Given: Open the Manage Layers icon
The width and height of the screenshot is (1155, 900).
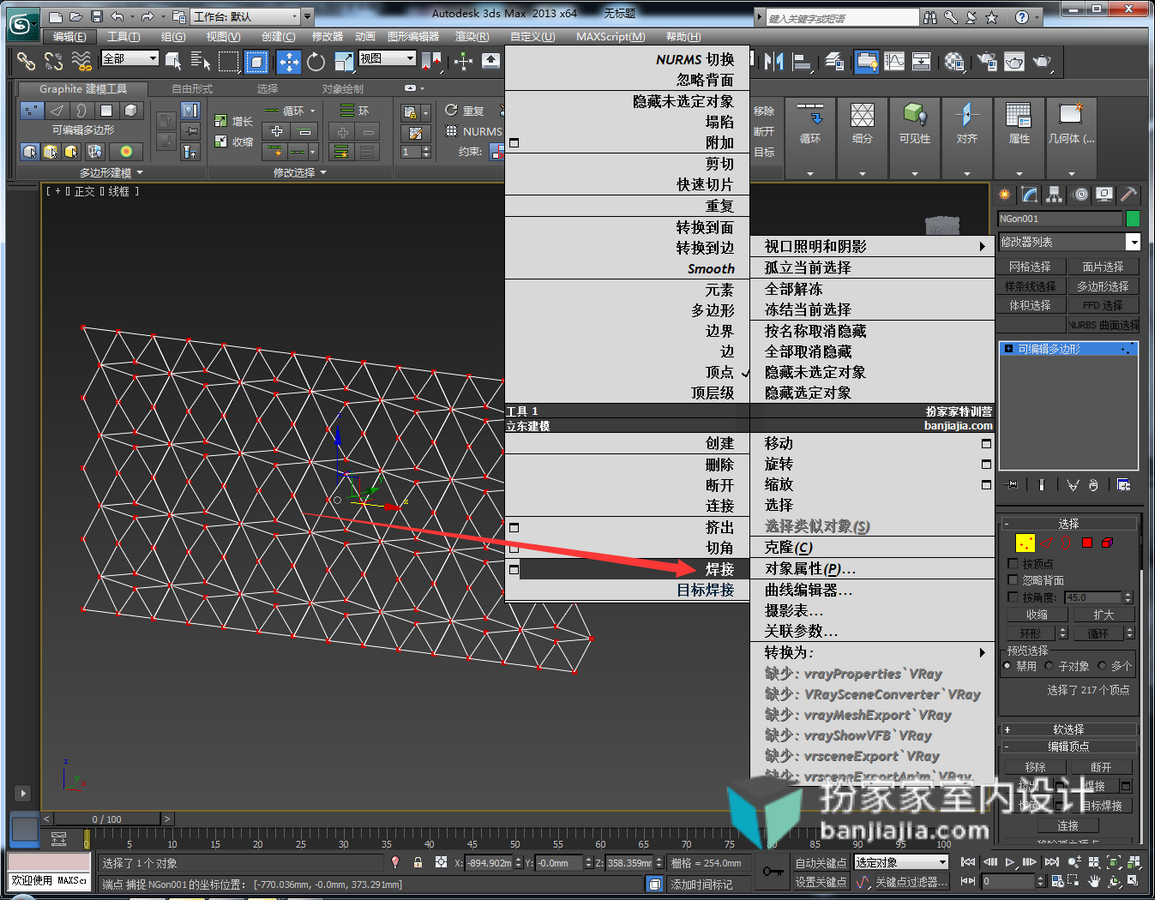Looking at the screenshot, I should (x=835, y=62).
